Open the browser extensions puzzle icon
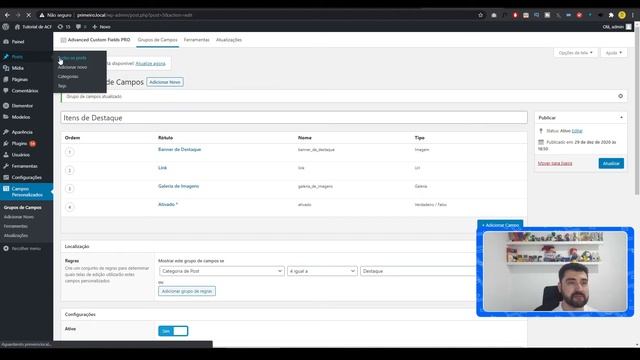 click(611, 15)
